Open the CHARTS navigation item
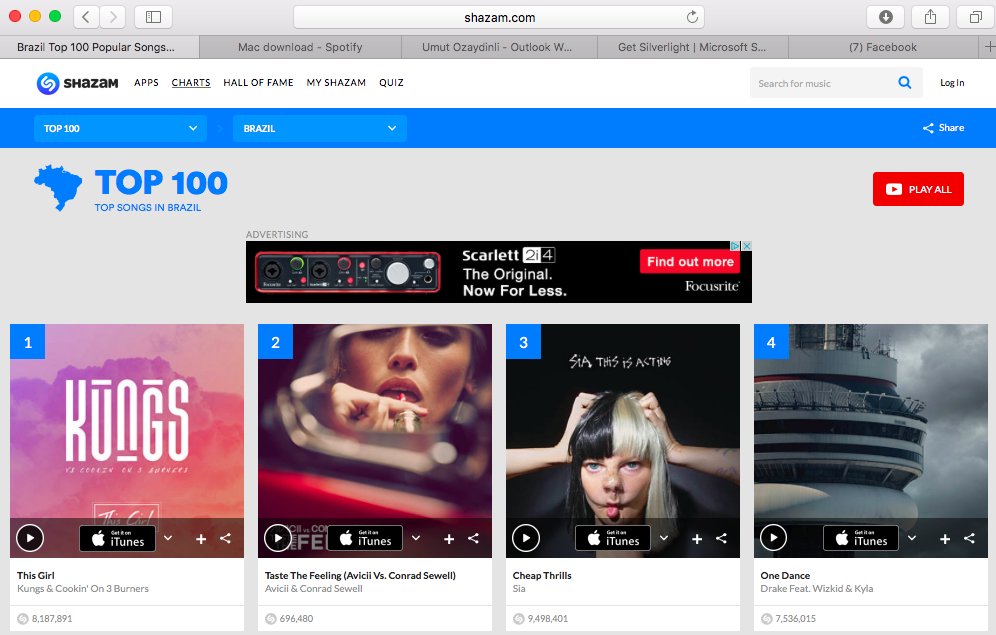Screen dimensions: 996x635 pyautogui.click(x=191, y=83)
